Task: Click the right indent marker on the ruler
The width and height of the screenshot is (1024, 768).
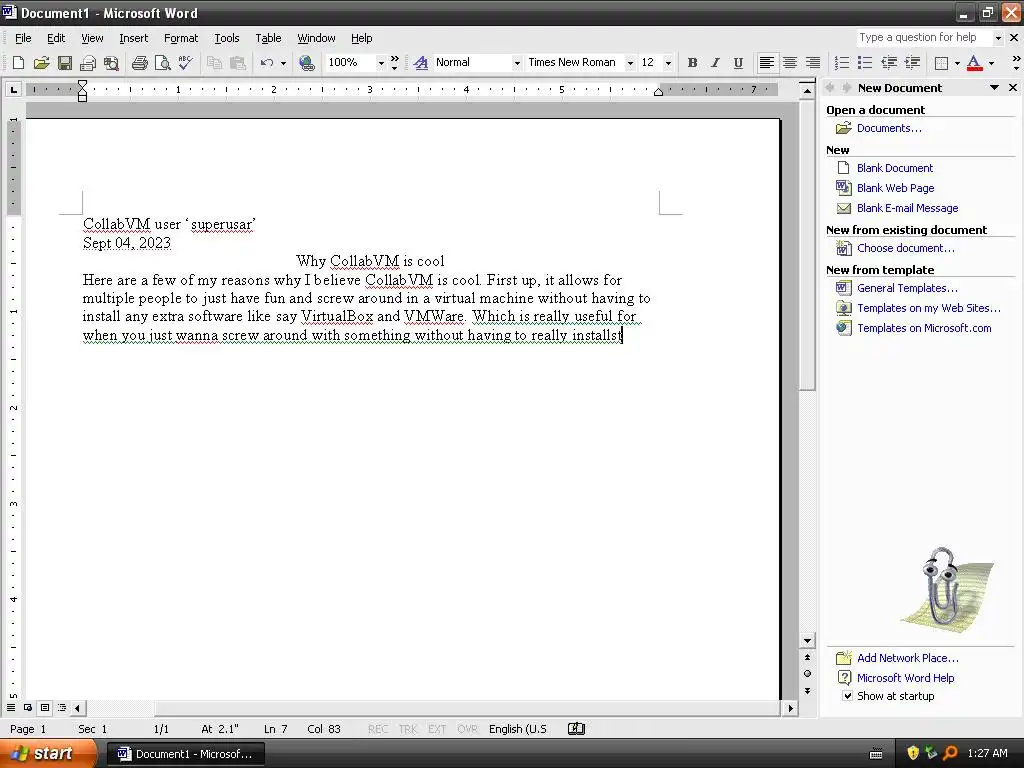Action: point(658,92)
